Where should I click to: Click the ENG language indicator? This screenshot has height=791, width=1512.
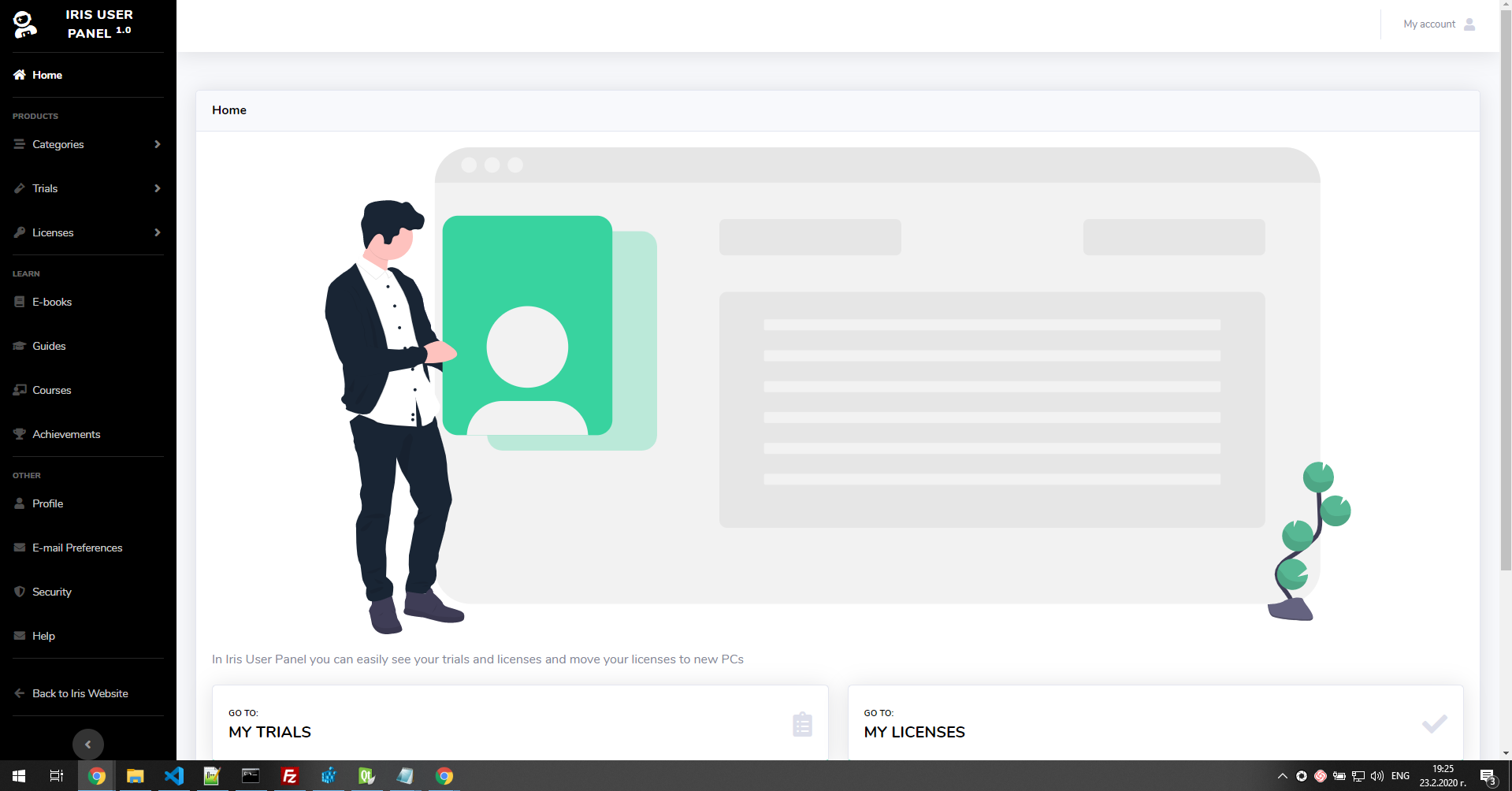coord(1400,776)
